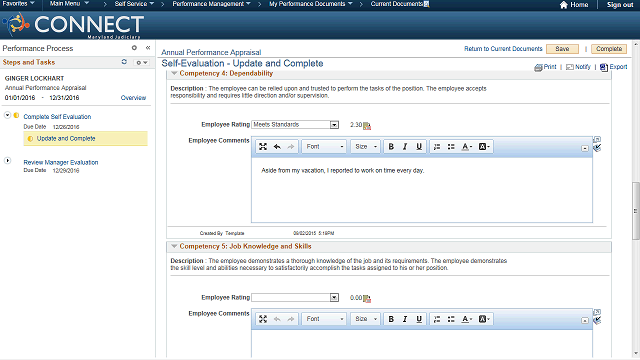Go to Current Documents breadcrumb
640x360 pixels.
coord(396,4)
